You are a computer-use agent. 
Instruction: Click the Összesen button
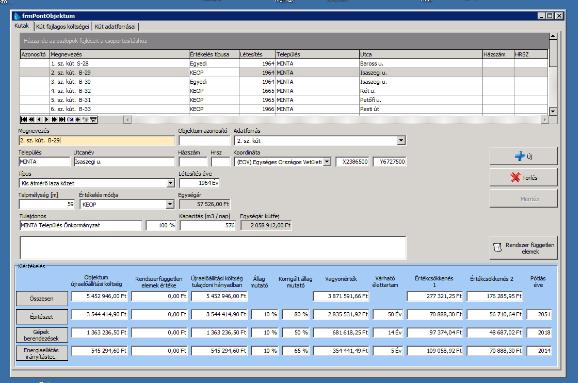click(42, 299)
